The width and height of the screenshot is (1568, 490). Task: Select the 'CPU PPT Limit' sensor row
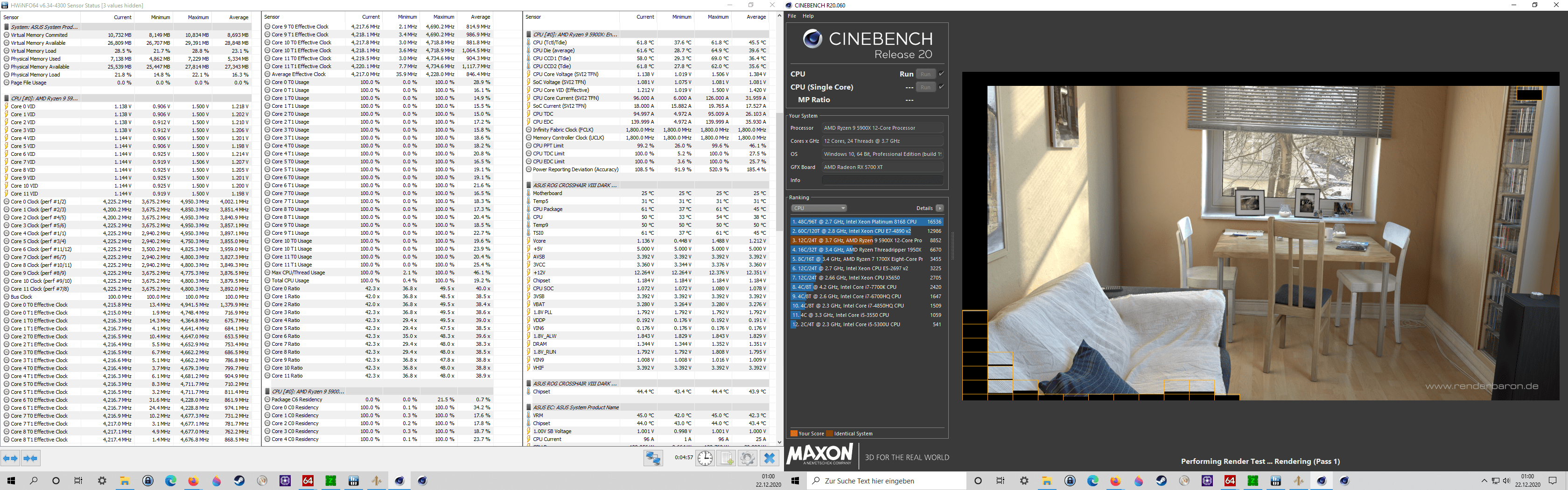coord(646,146)
